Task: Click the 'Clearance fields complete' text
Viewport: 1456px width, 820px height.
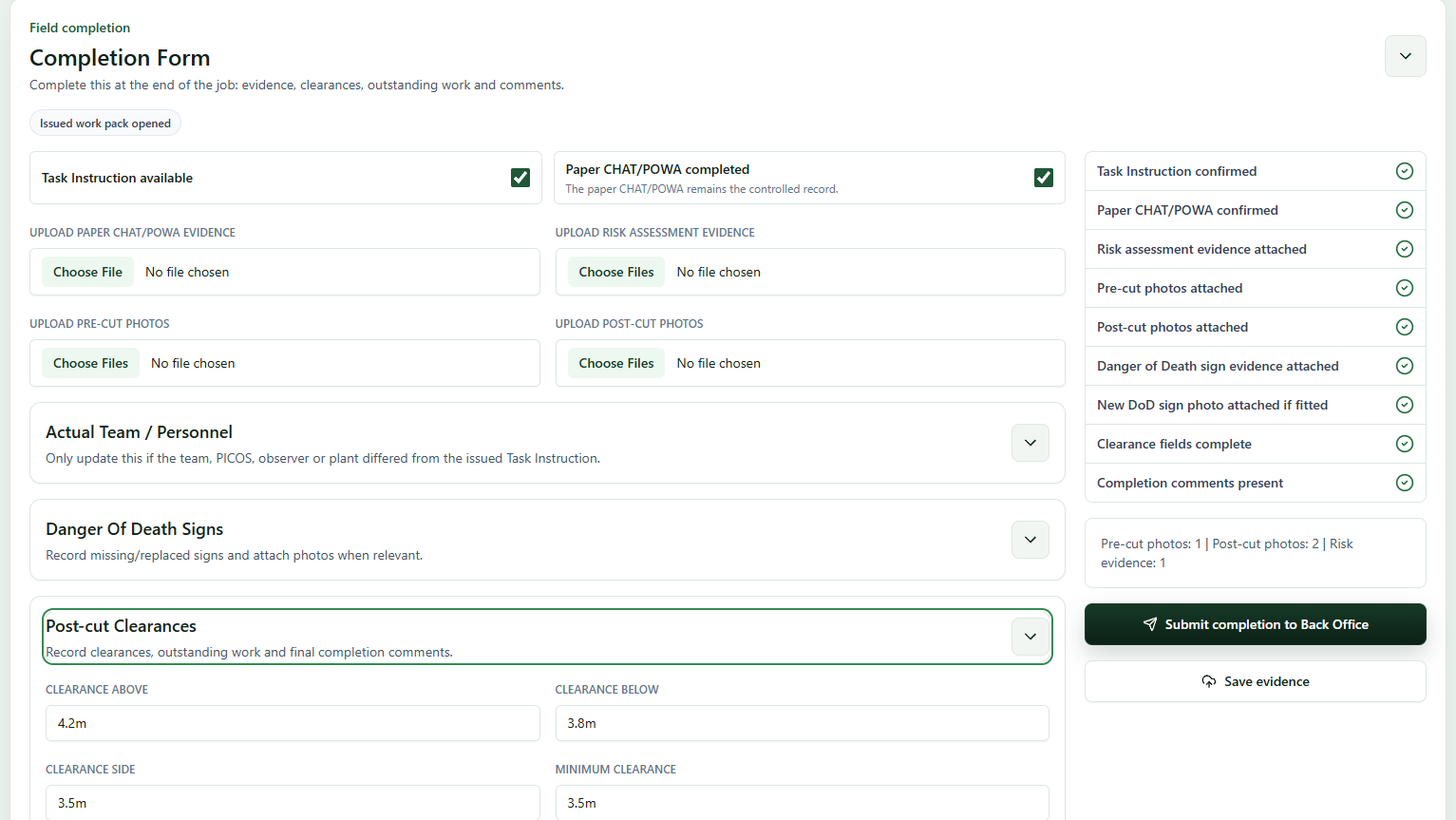Action: click(1174, 444)
